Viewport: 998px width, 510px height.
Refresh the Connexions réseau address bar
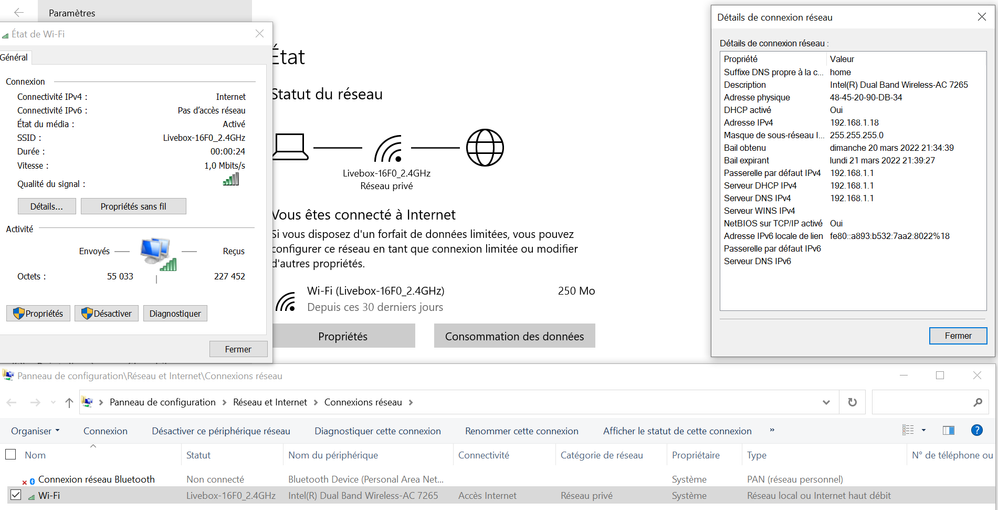851,402
